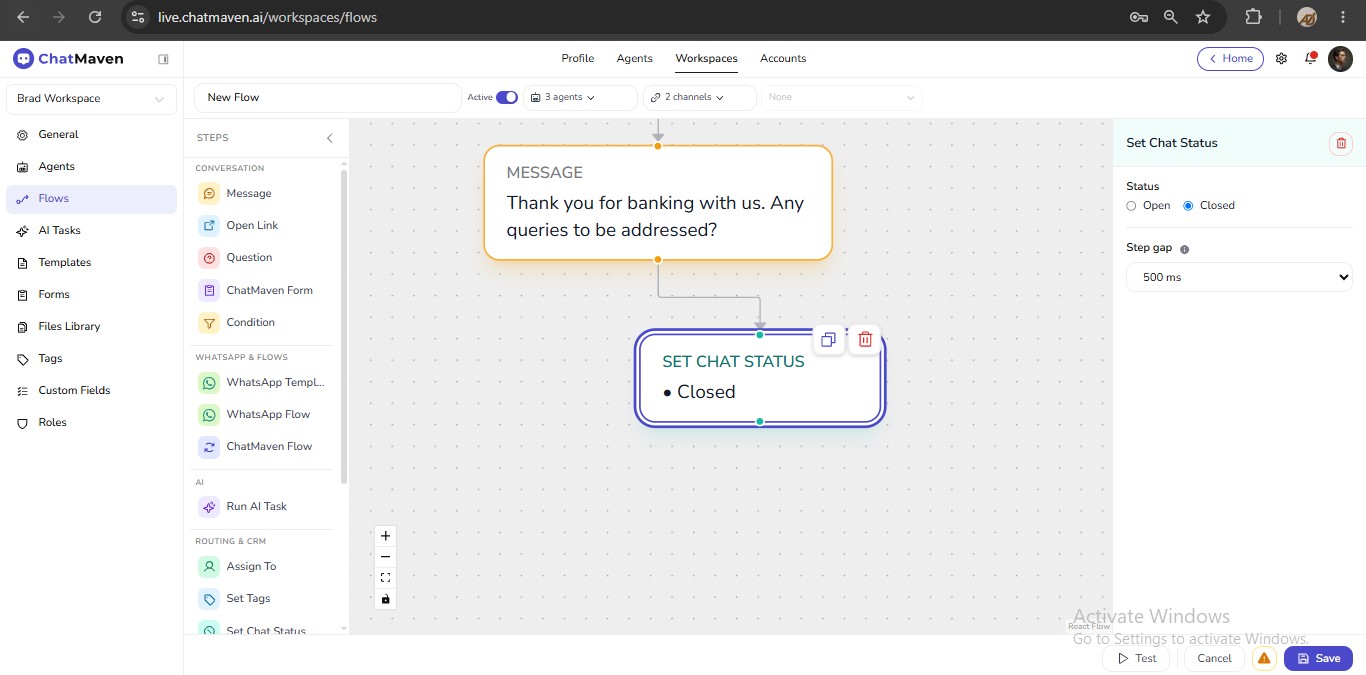The width and height of the screenshot is (1366, 675).
Task: Click the Message step icon
Action: [x=209, y=194]
